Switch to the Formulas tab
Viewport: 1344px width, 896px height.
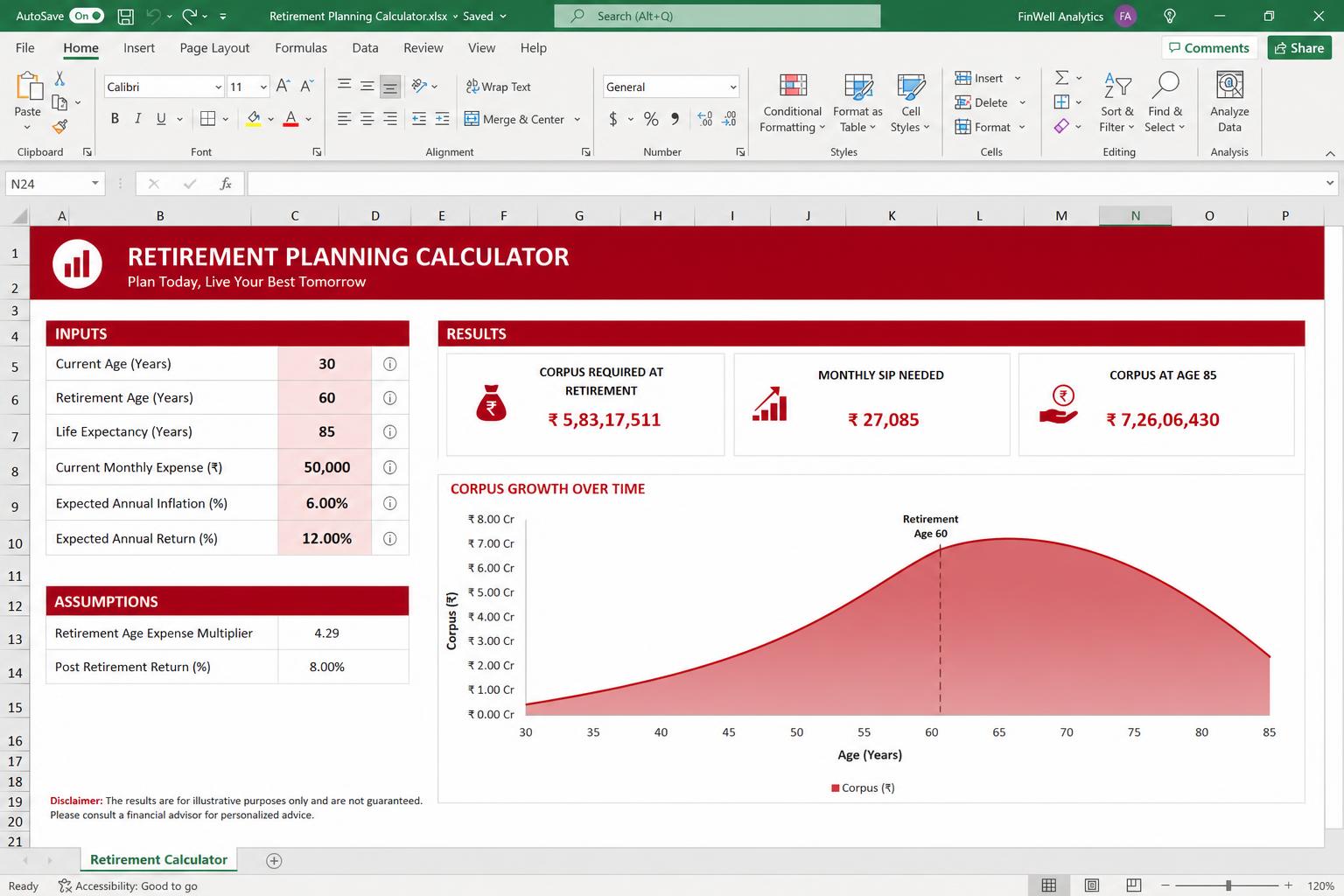[x=301, y=48]
